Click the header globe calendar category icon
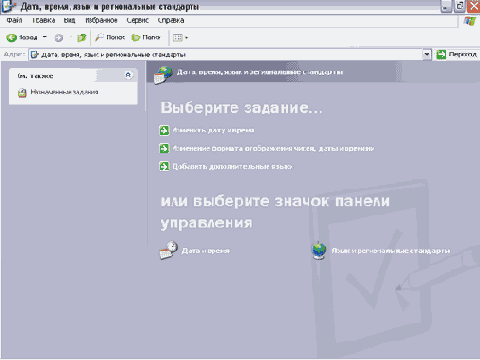 pyautogui.click(x=163, y=75)
